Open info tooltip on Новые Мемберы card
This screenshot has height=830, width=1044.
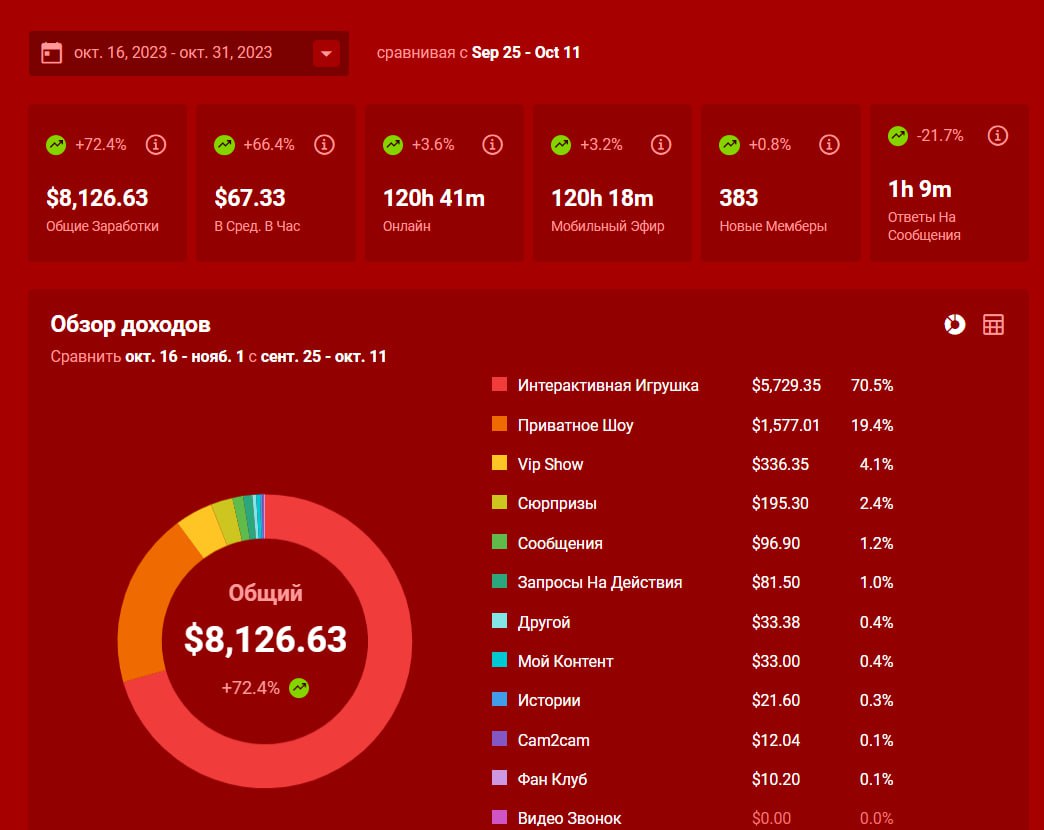click(x=828, y=145)
